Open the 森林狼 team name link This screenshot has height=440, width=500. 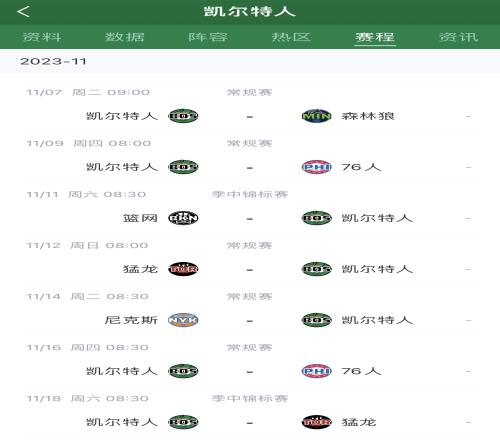(x=368, y=116)
